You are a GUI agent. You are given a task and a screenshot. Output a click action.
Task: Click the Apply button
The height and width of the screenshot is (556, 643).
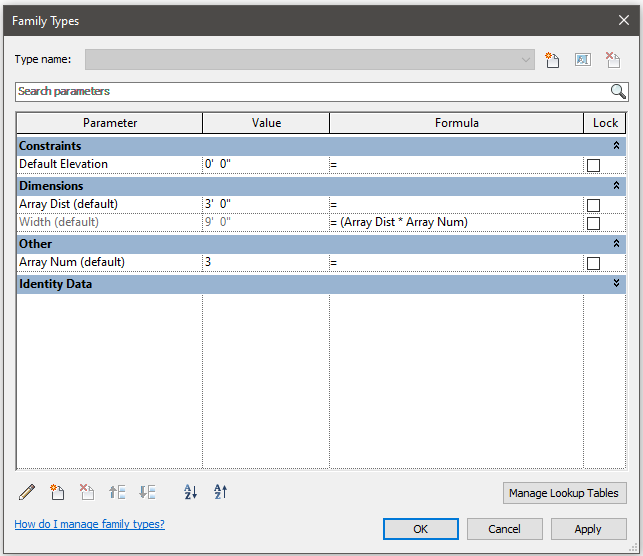click(588, 529)
